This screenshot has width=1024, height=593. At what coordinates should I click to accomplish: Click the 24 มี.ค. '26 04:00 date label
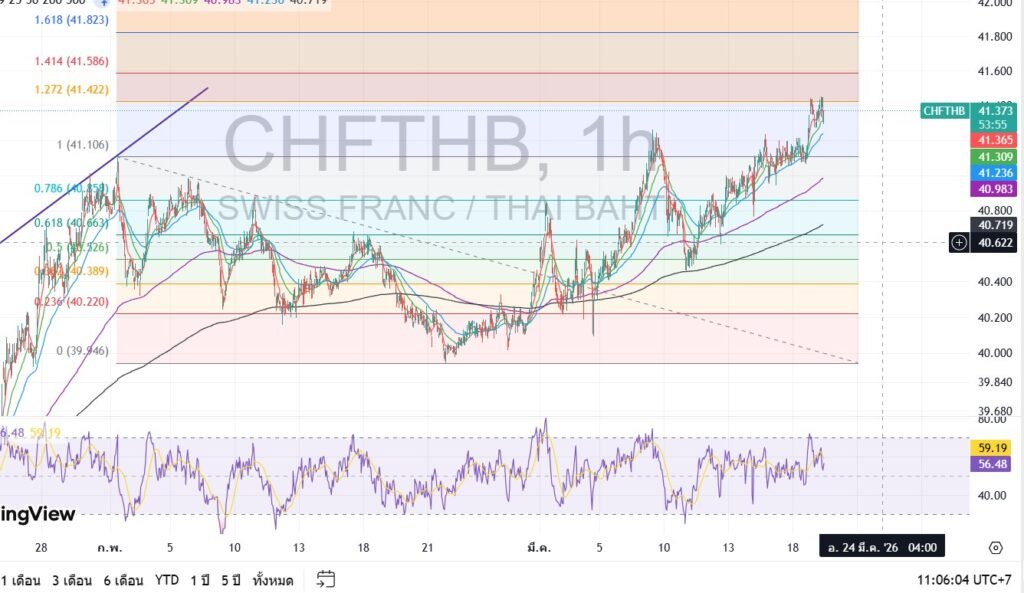point(879,547)
